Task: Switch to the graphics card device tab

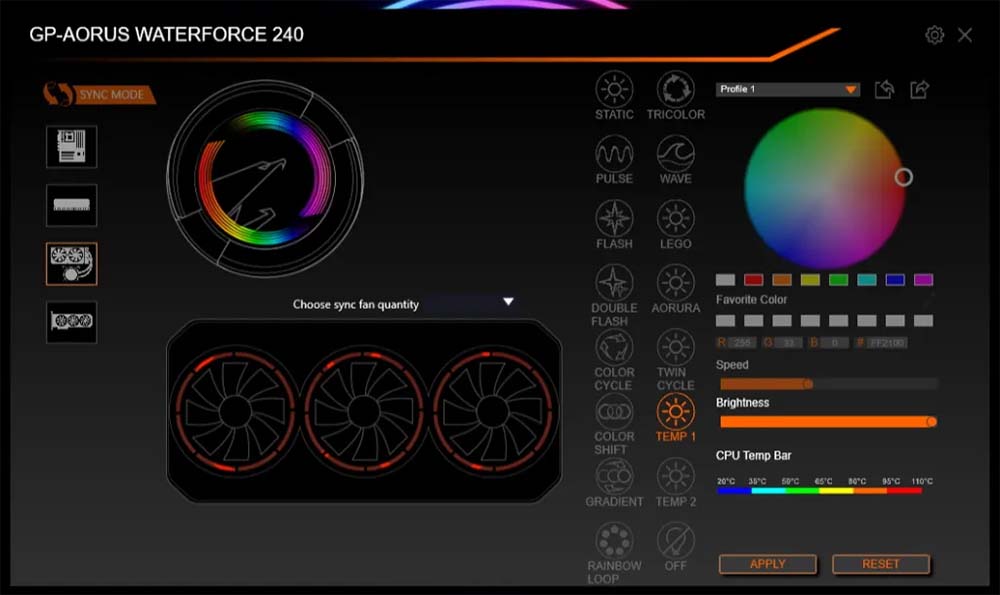Action: pos(72,322)
